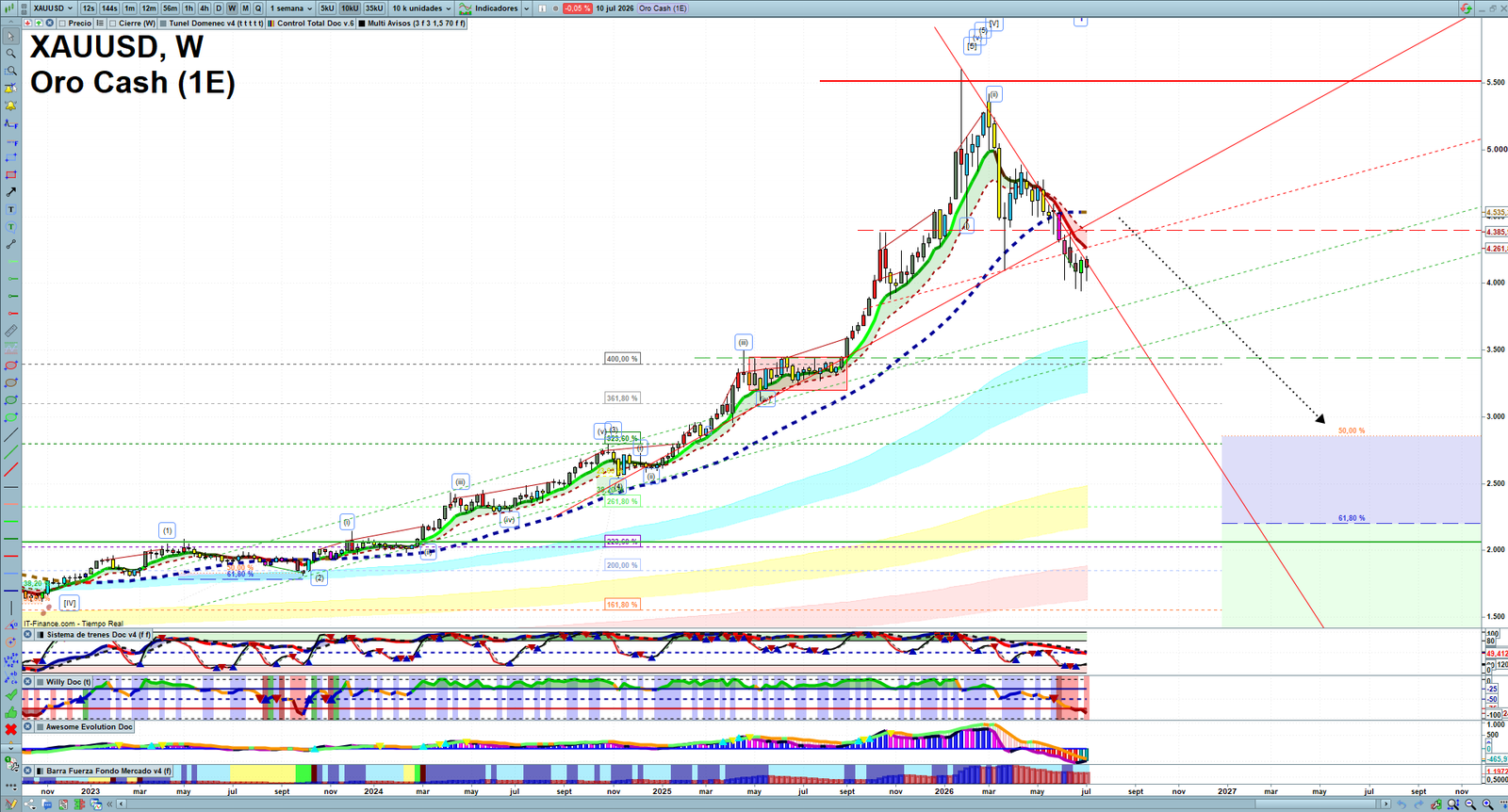Select the D daily timeframe

coord(219,8)
